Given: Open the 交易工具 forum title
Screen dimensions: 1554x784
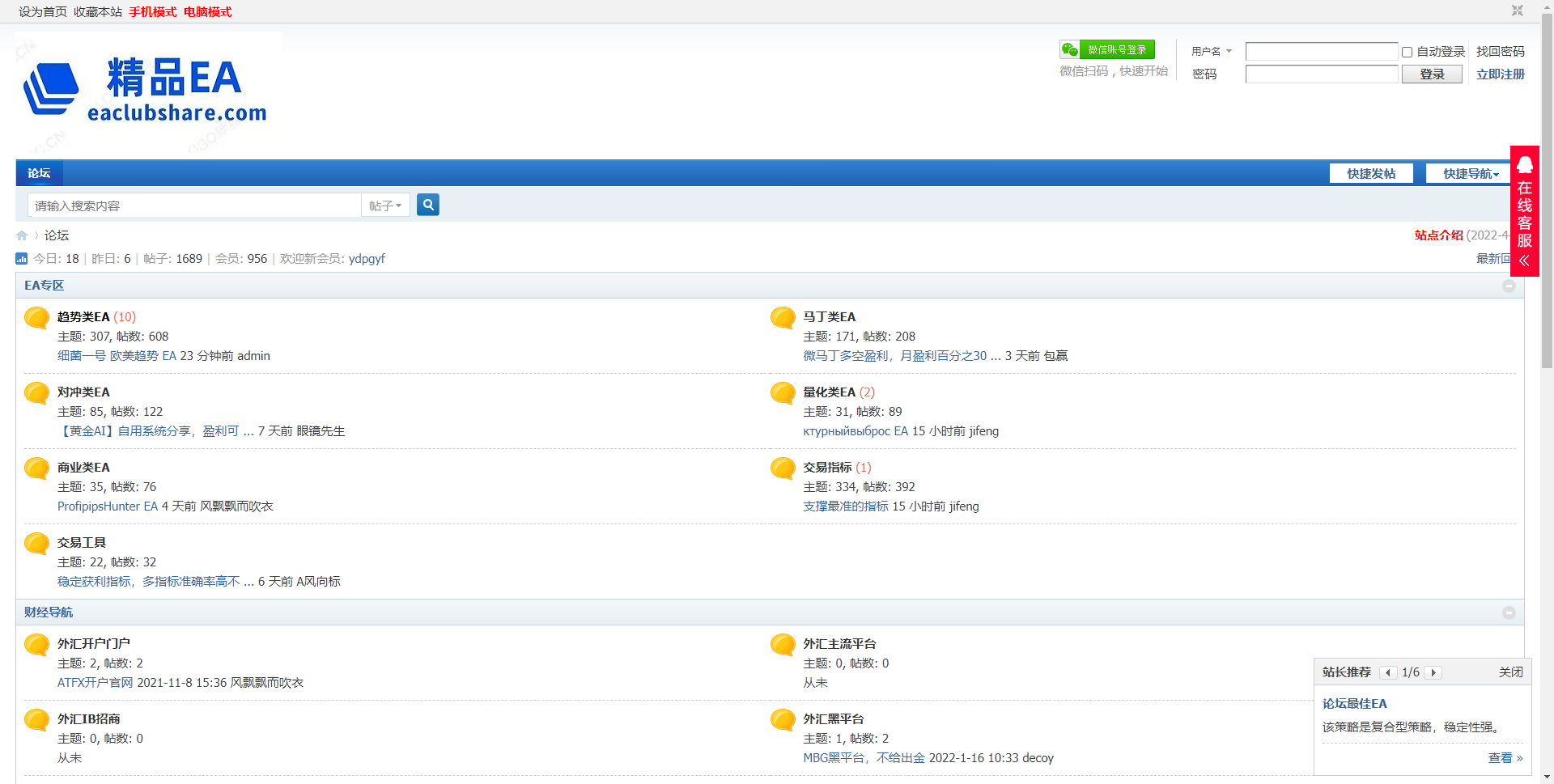Looking at the screenshot, I should click(82, 542).
